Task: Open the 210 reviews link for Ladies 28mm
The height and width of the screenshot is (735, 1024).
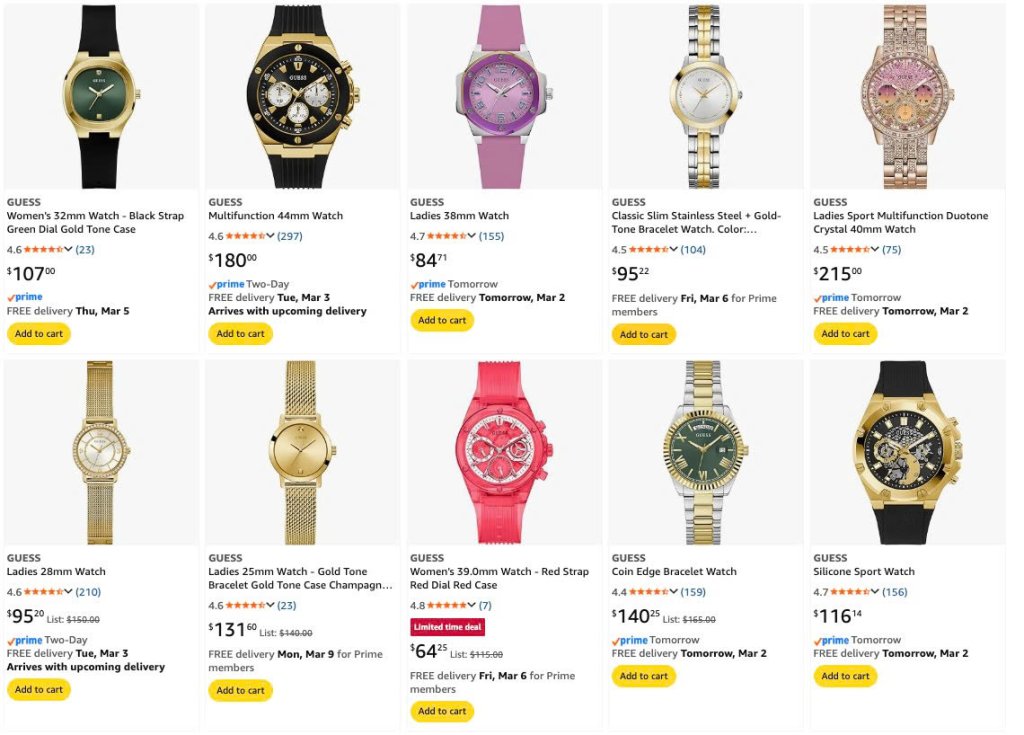Action: pos(88,592)
